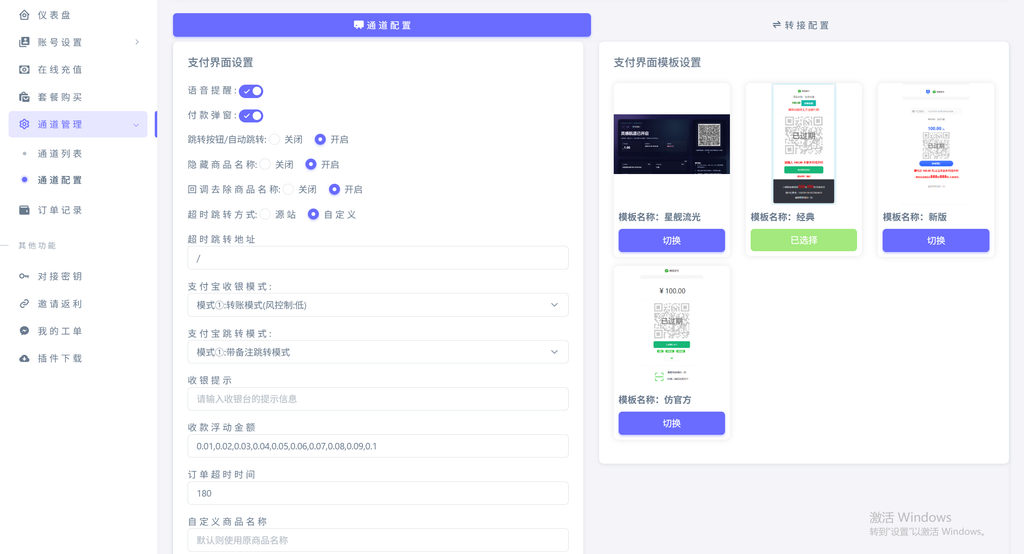Open the 支付宝收银模式 dropdown

[x=378, y=305]
